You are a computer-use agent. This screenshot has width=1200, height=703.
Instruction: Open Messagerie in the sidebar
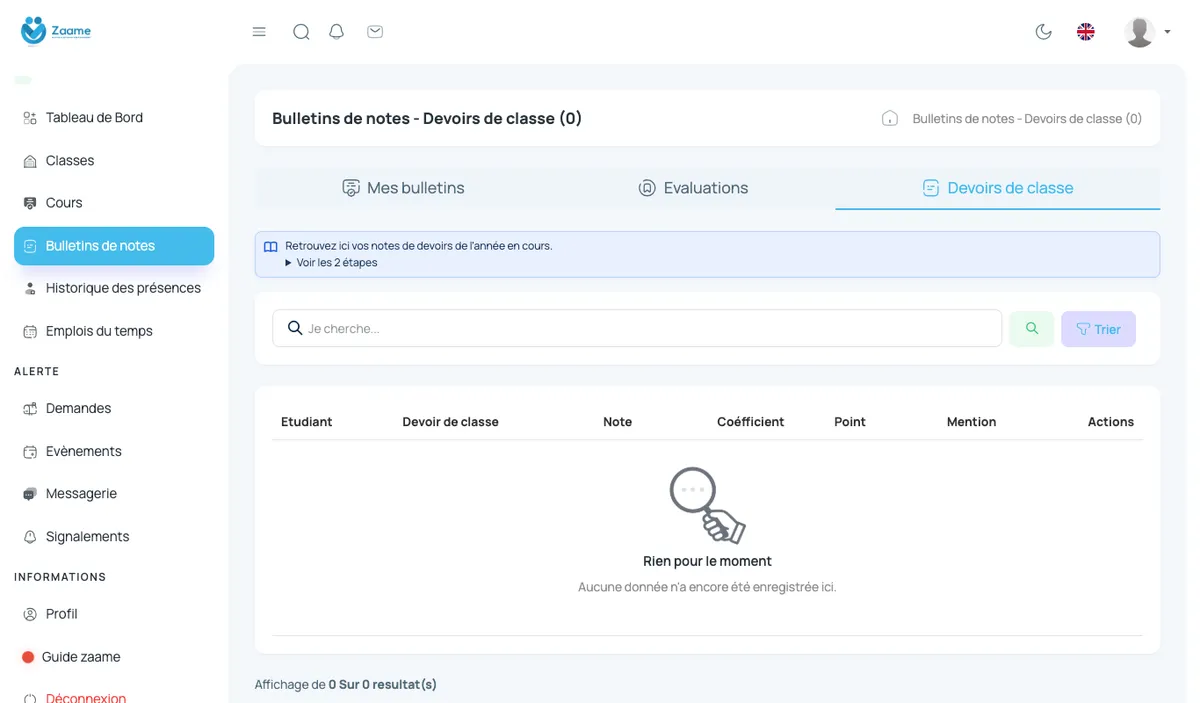81,494
